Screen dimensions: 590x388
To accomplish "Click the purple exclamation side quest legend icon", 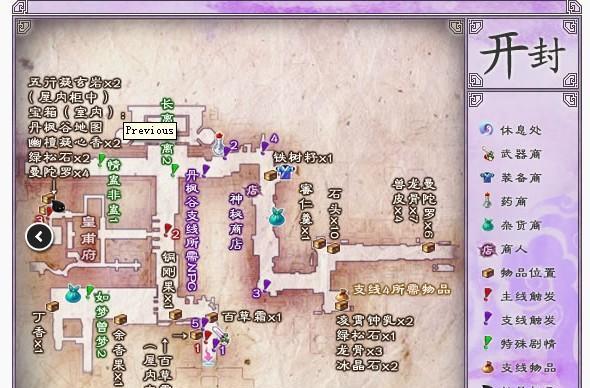I will (487, 319).
